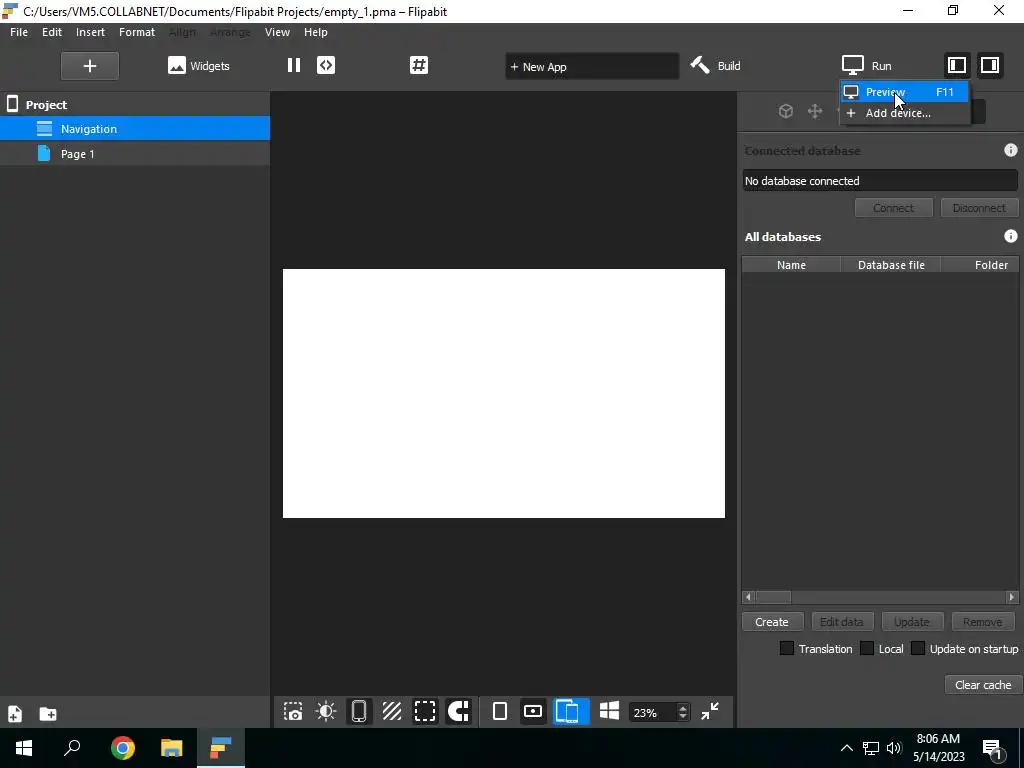Screen dimensions: 1024x768
Task: Click the 23% zoom stepper arrows
Action: pos(682,712)
